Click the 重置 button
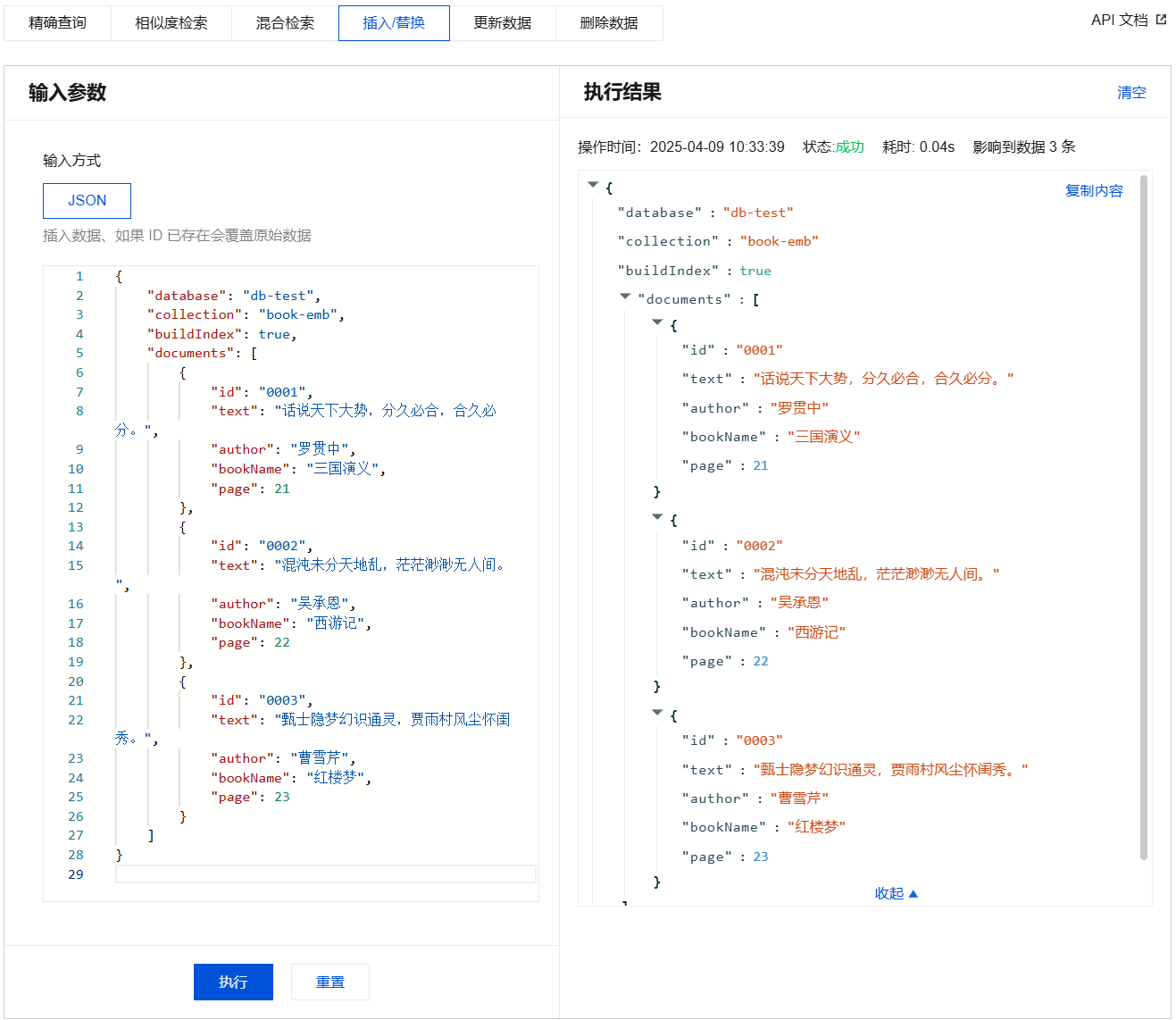Image resolution: width=1176 pixels, height=1020 pixels. pyautogui.click(x=329, y=982)
